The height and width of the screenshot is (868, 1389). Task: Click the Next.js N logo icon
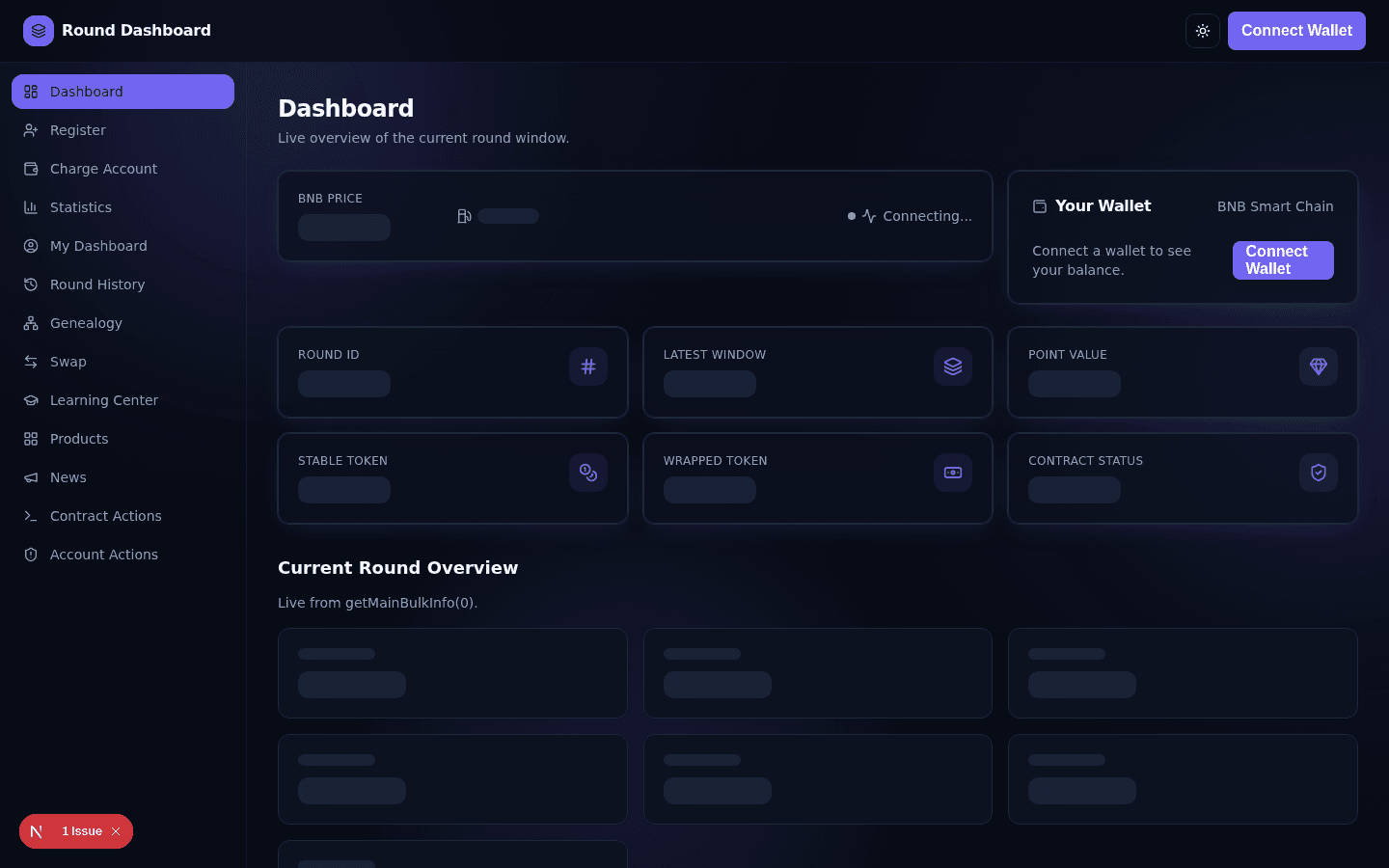point(37,831)
